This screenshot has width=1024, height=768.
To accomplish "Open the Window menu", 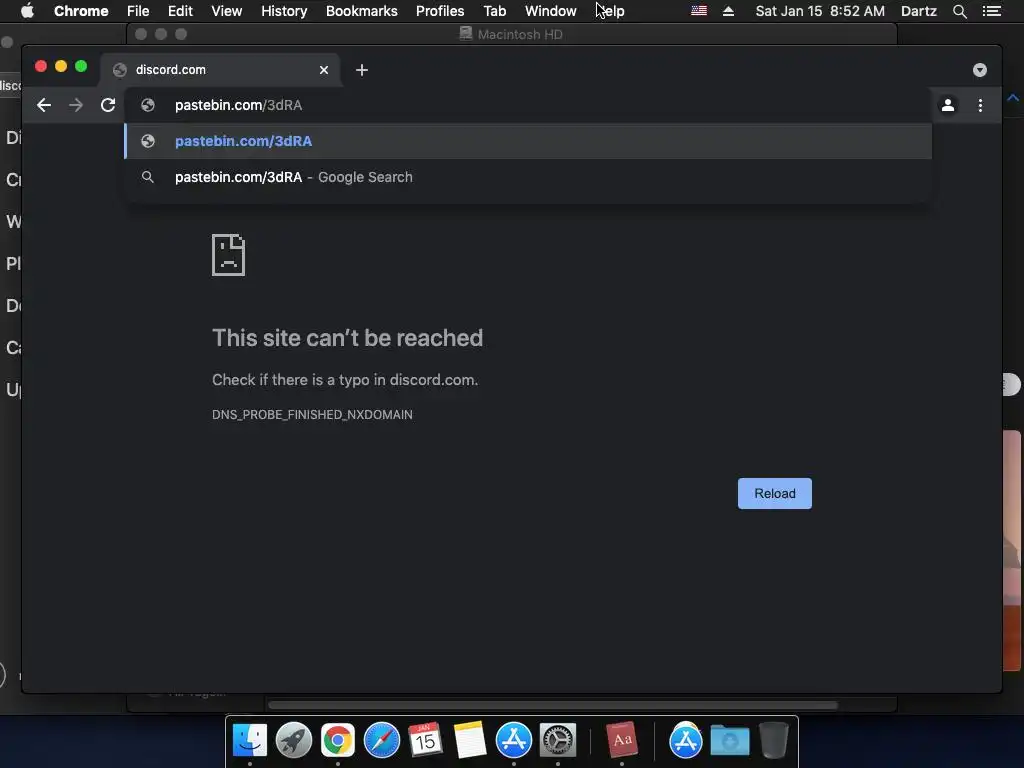I will pos(551,11).
